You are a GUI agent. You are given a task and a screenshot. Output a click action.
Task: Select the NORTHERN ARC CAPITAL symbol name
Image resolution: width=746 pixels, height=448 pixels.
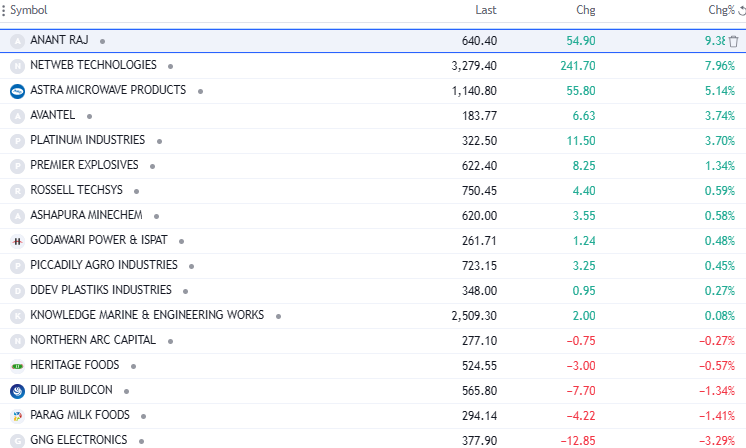coord(93,340)
